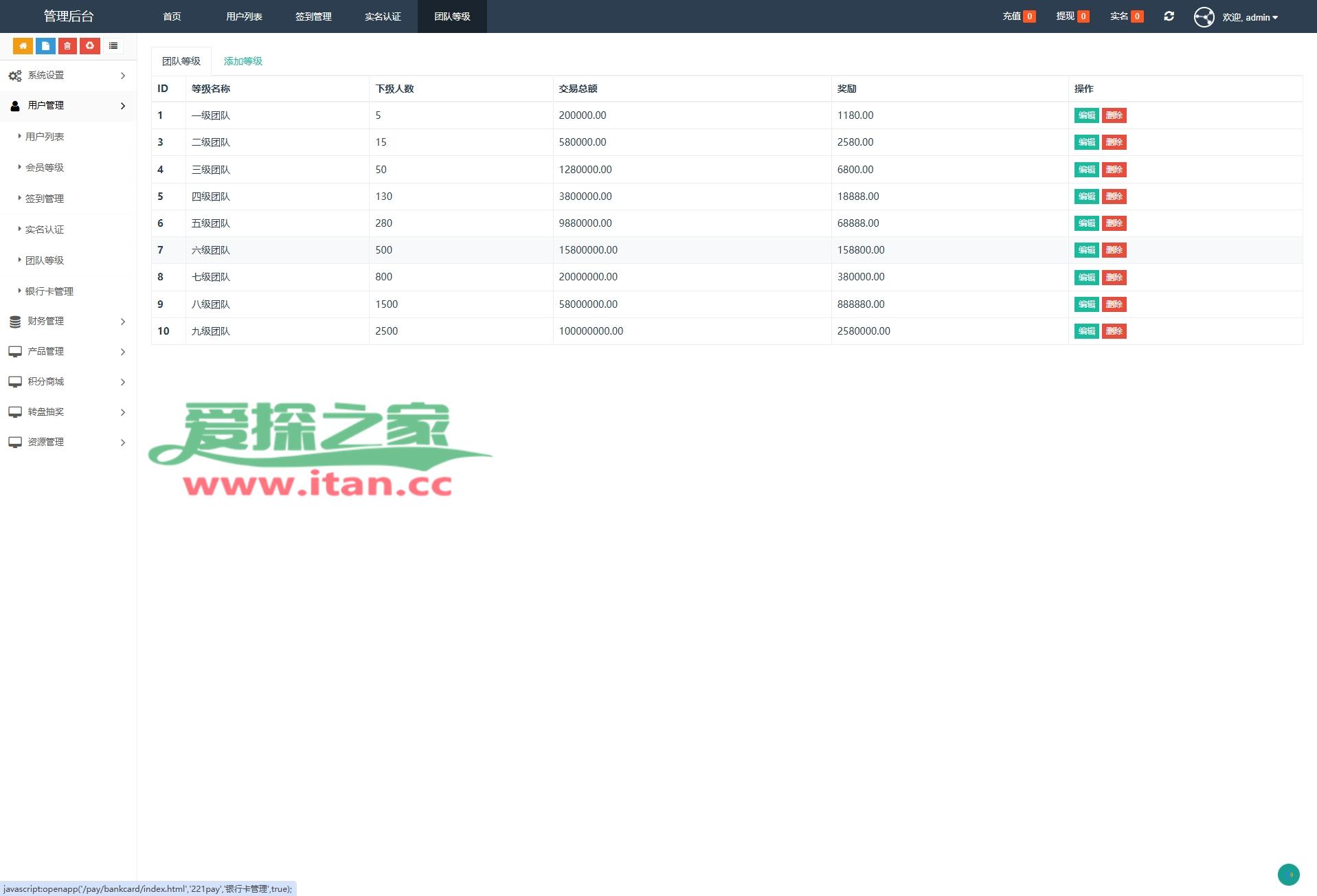1317x896 pixels.
Task: Edit the 一级团队 row
Action: (1086, 115)
